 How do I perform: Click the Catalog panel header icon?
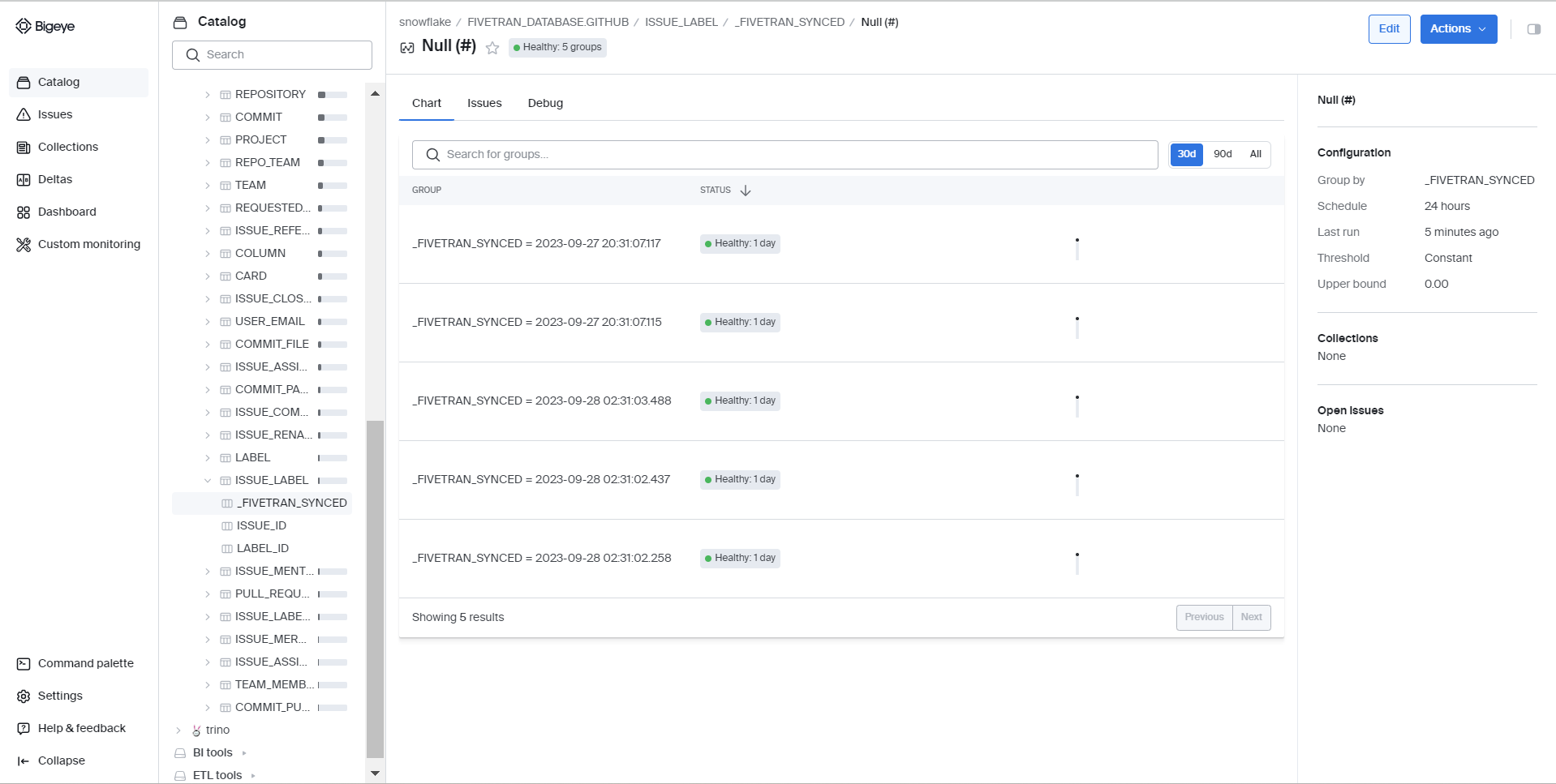point(180,22)
